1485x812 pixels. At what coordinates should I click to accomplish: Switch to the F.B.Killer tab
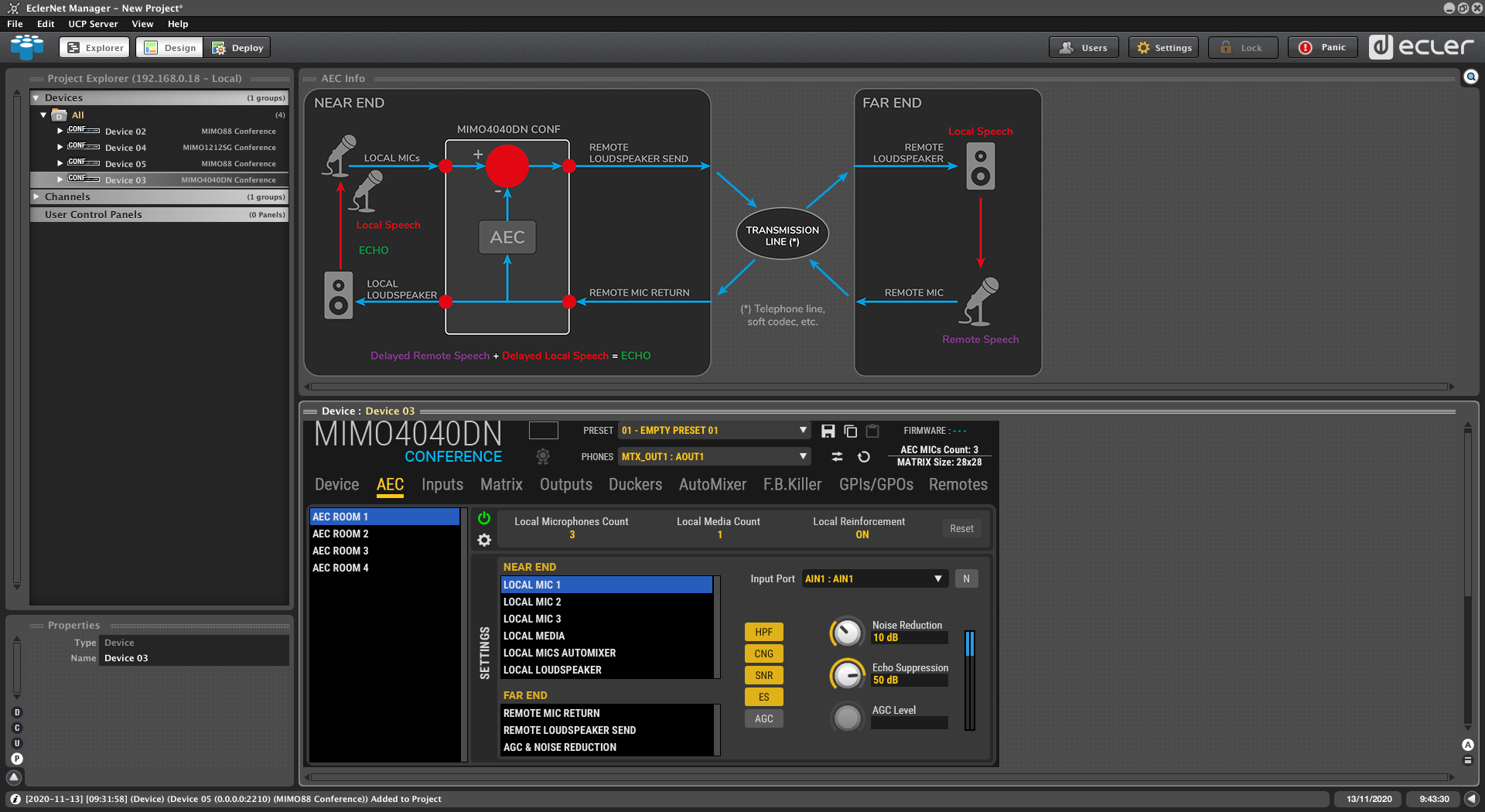click(792, 485)
